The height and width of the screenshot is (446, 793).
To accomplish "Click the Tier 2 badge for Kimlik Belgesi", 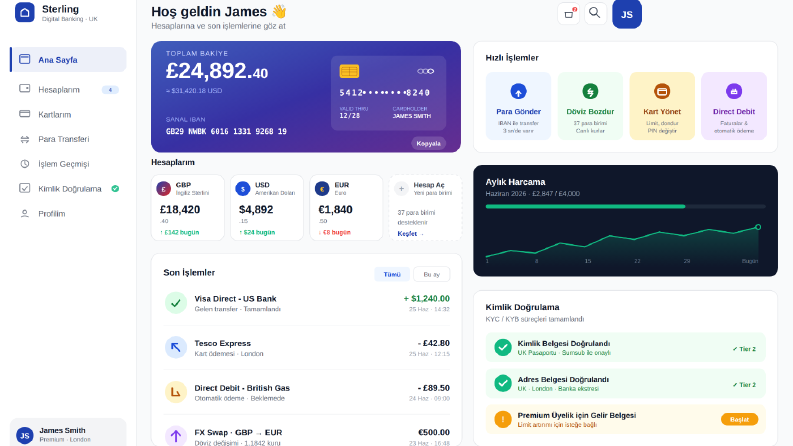I will tap(744, 349).
